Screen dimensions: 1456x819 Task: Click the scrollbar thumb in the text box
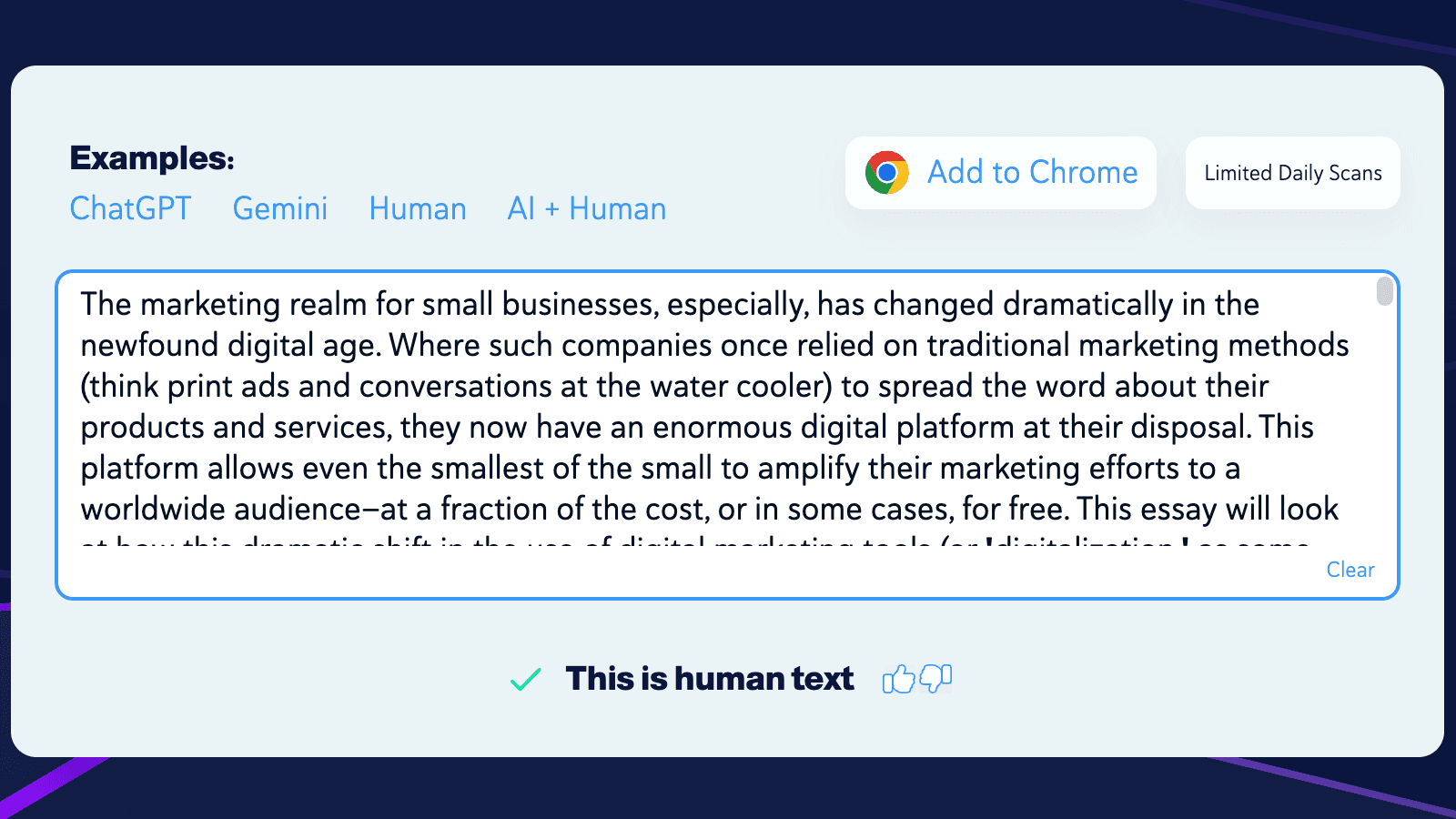pyautogui.click(x=1383, y=293)
